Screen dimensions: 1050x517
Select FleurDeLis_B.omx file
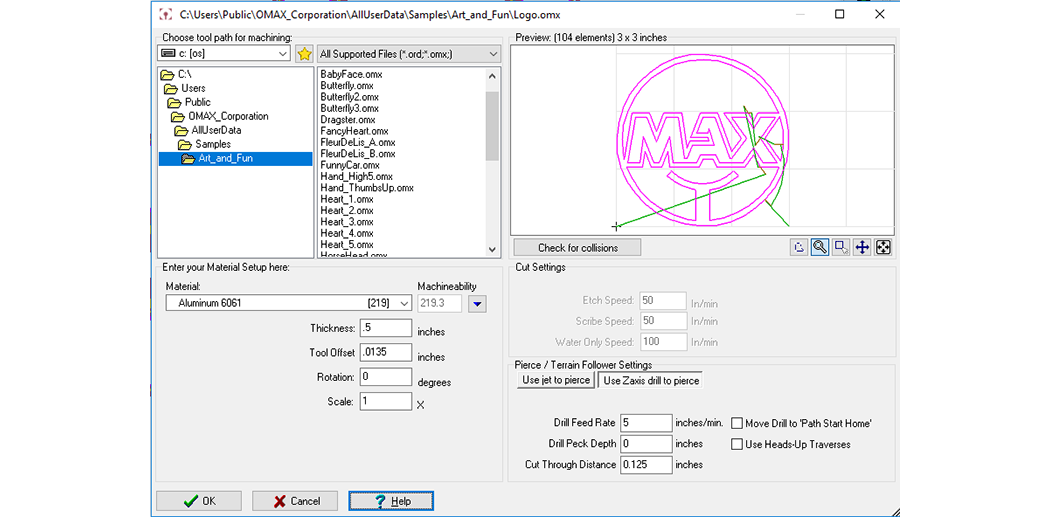pos(358,153)
